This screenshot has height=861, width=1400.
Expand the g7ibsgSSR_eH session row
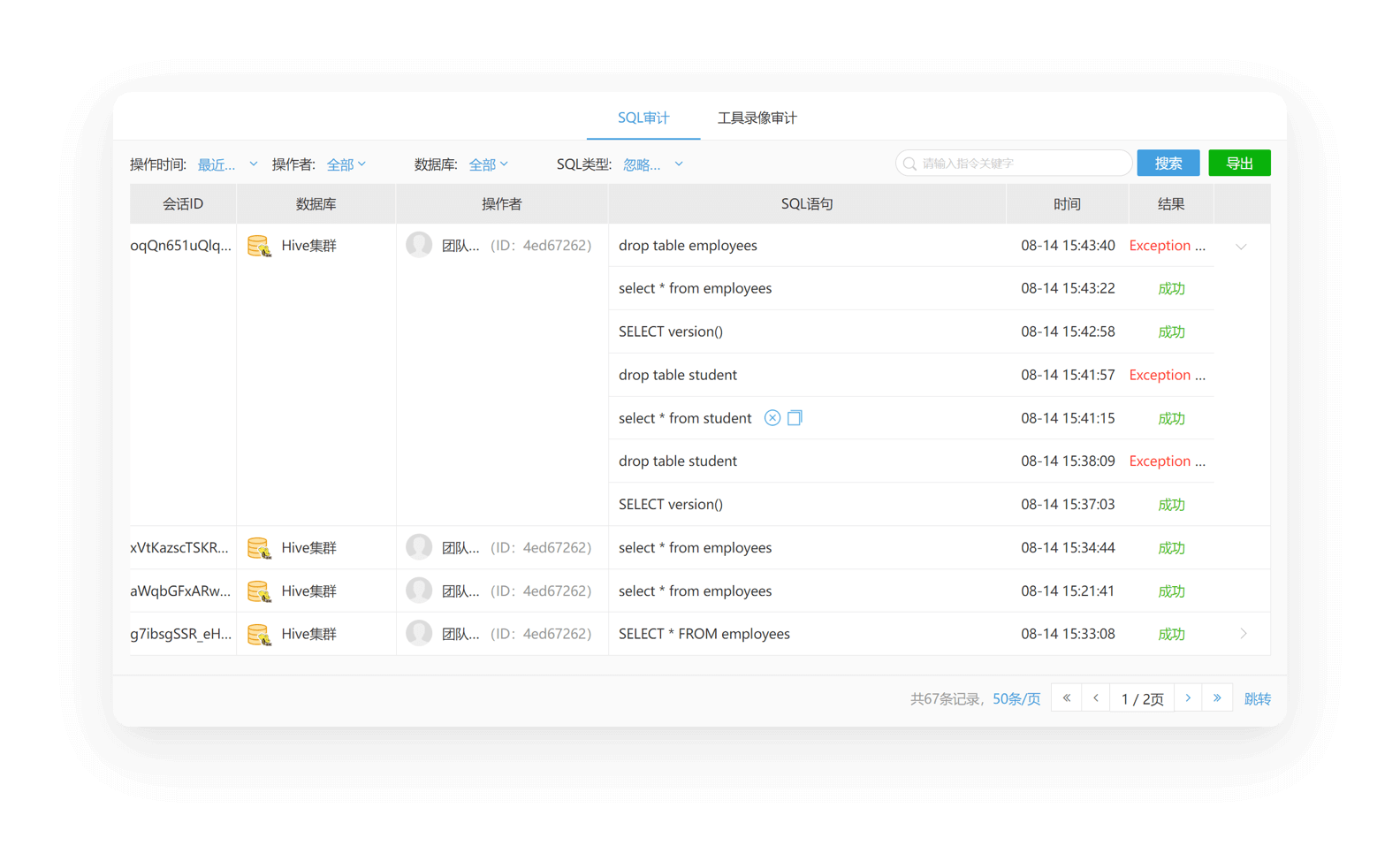click(1243, 634)
